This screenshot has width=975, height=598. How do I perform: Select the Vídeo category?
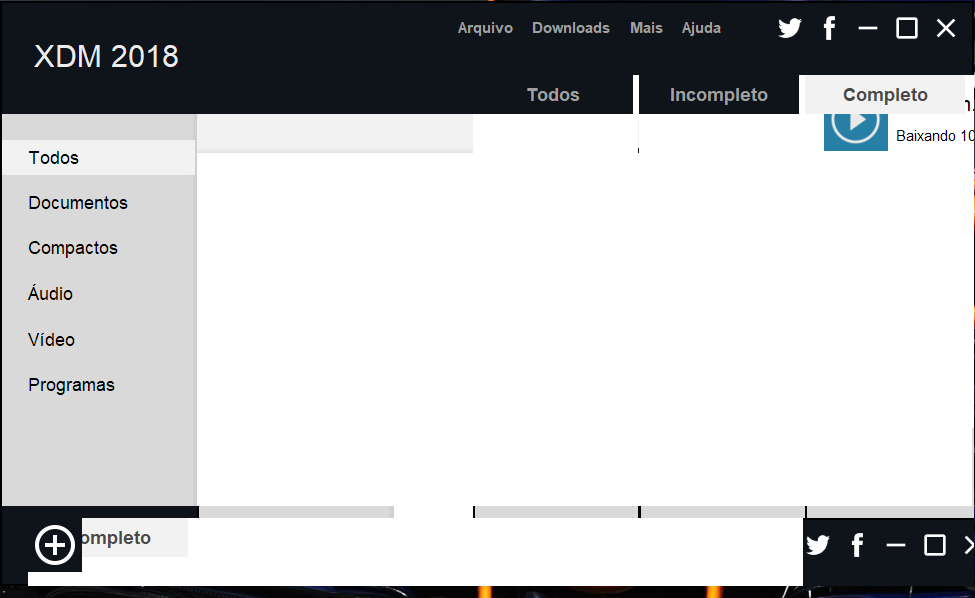pos(51,339)
